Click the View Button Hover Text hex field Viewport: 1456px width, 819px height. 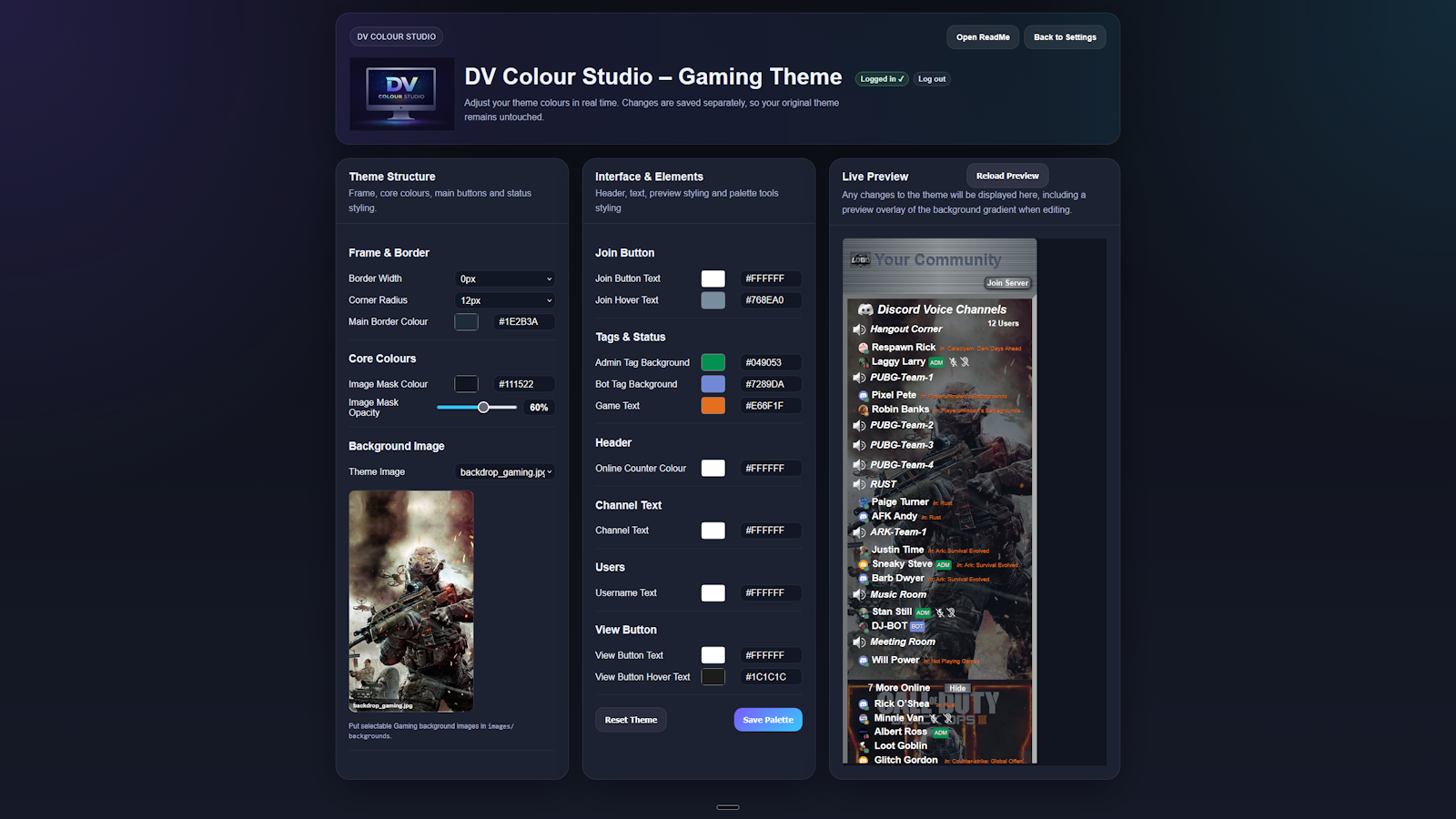(771, 677)
